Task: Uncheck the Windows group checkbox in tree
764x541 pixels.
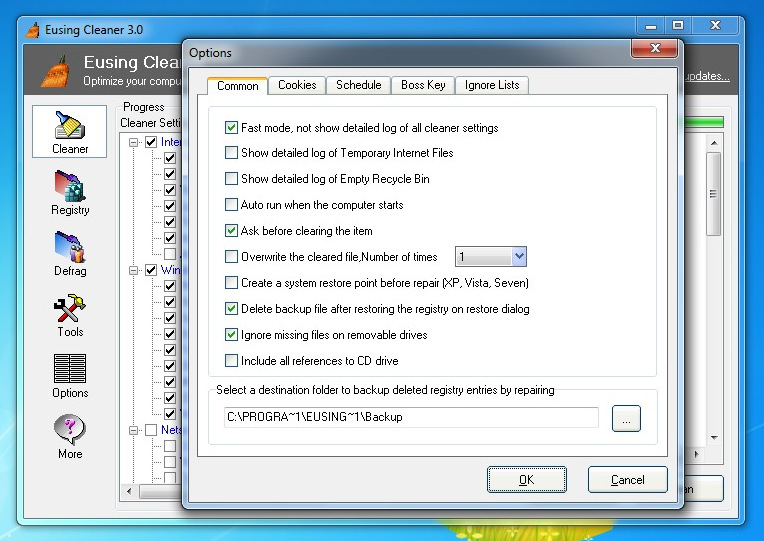Action: coord(151,270)
